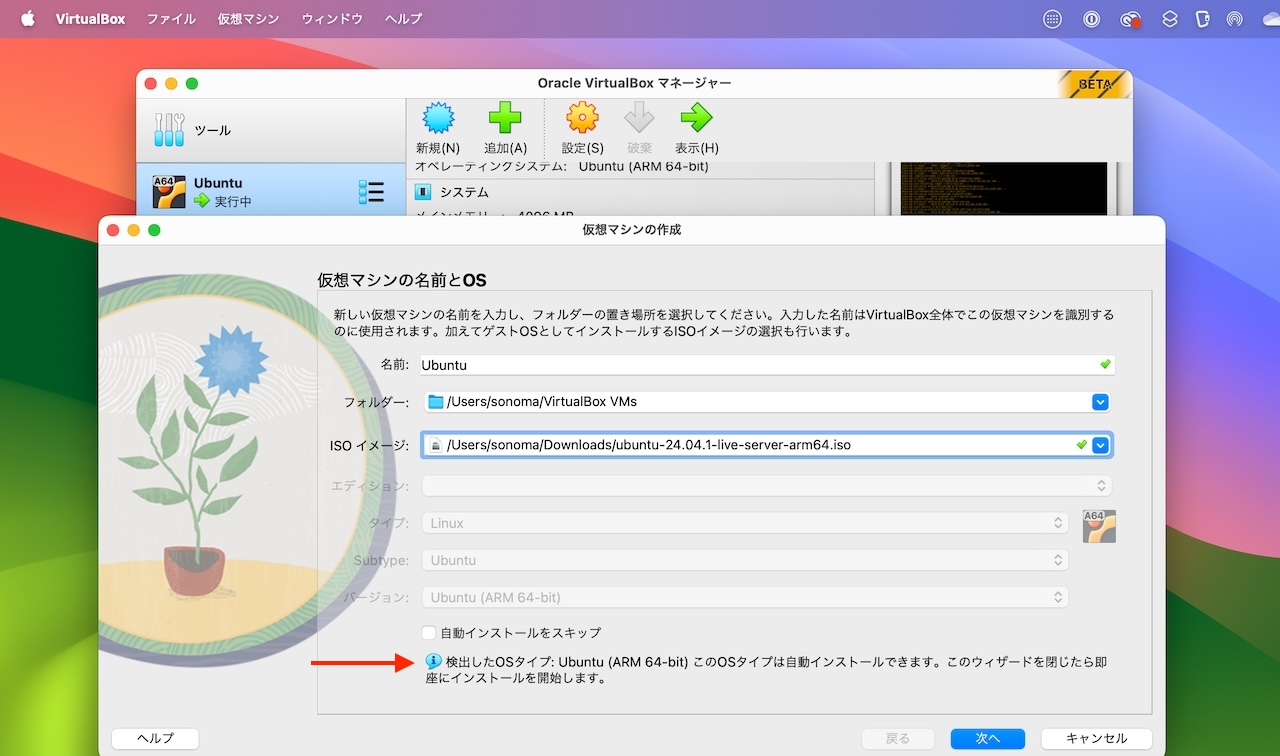
Task: Click the System (システム) section icon
Action: click(423, 192)
